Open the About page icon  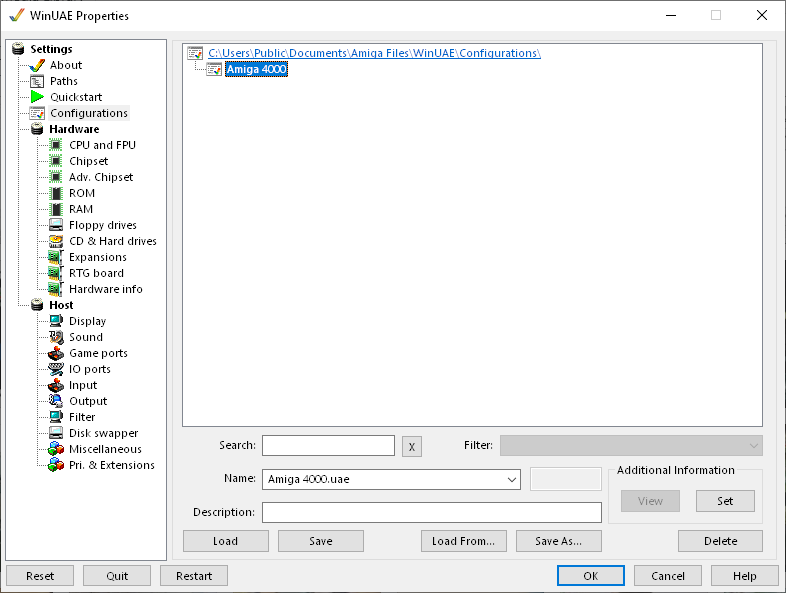coord(37,65)
